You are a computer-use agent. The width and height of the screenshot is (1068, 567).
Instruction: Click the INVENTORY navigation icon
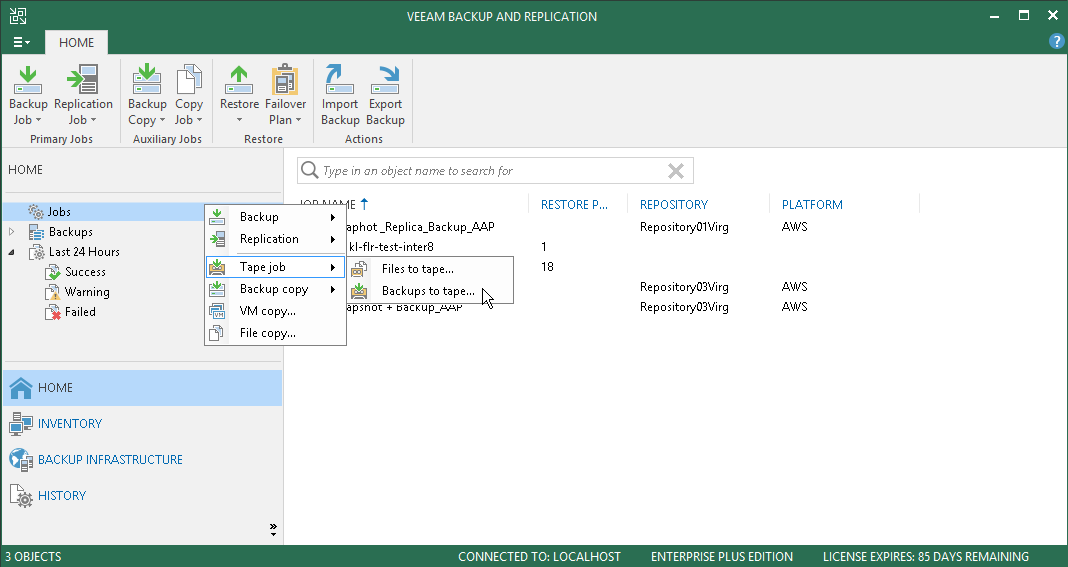click(x=21, y=424)
